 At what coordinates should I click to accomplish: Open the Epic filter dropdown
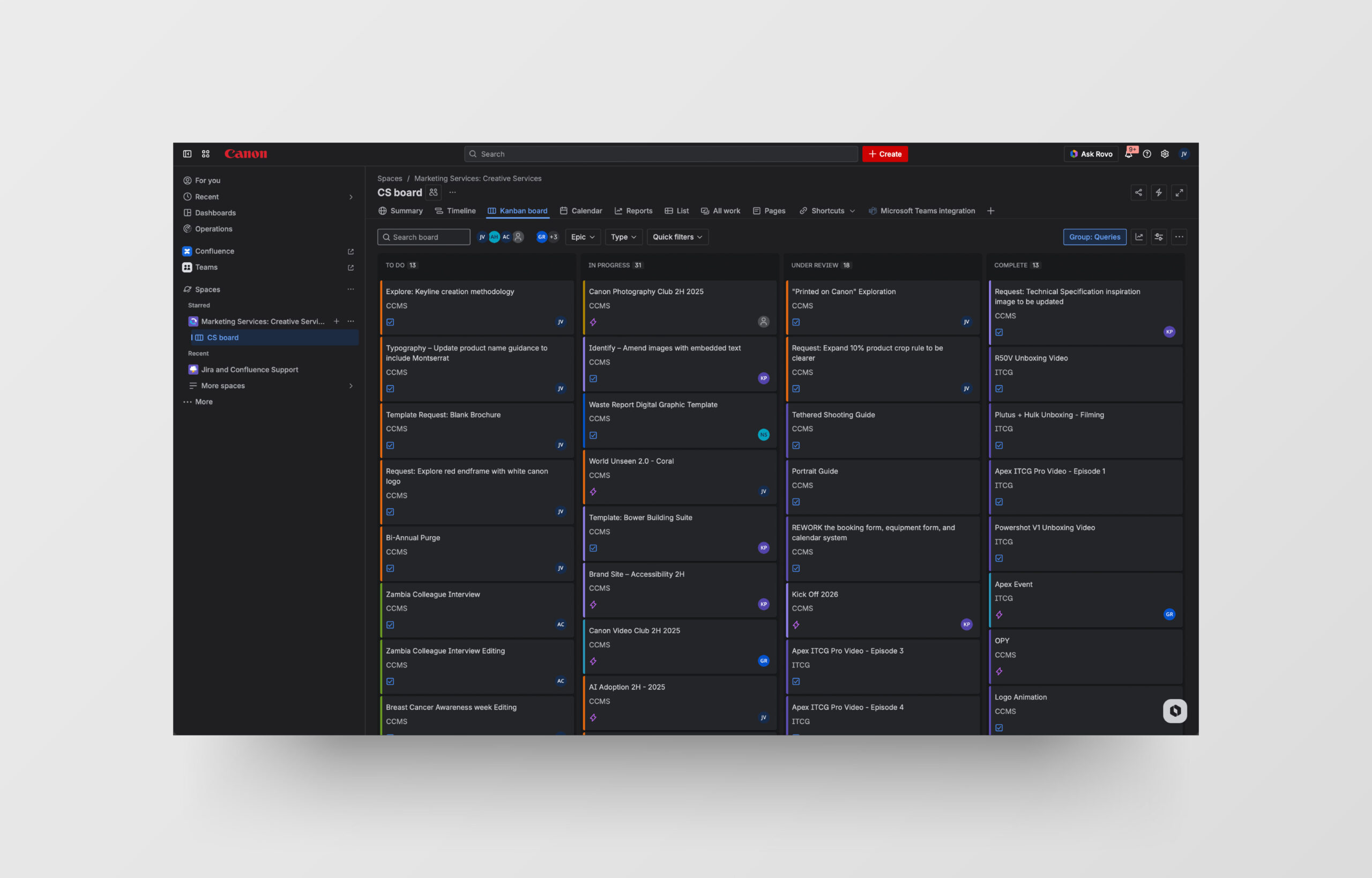click(583, 237)
